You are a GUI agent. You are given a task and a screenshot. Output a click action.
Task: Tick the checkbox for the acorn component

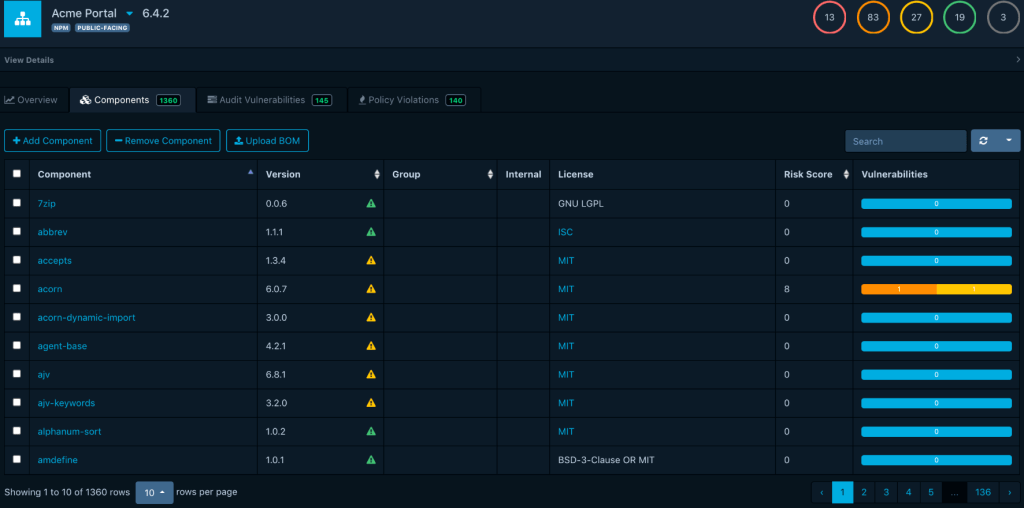click(16, 288)
